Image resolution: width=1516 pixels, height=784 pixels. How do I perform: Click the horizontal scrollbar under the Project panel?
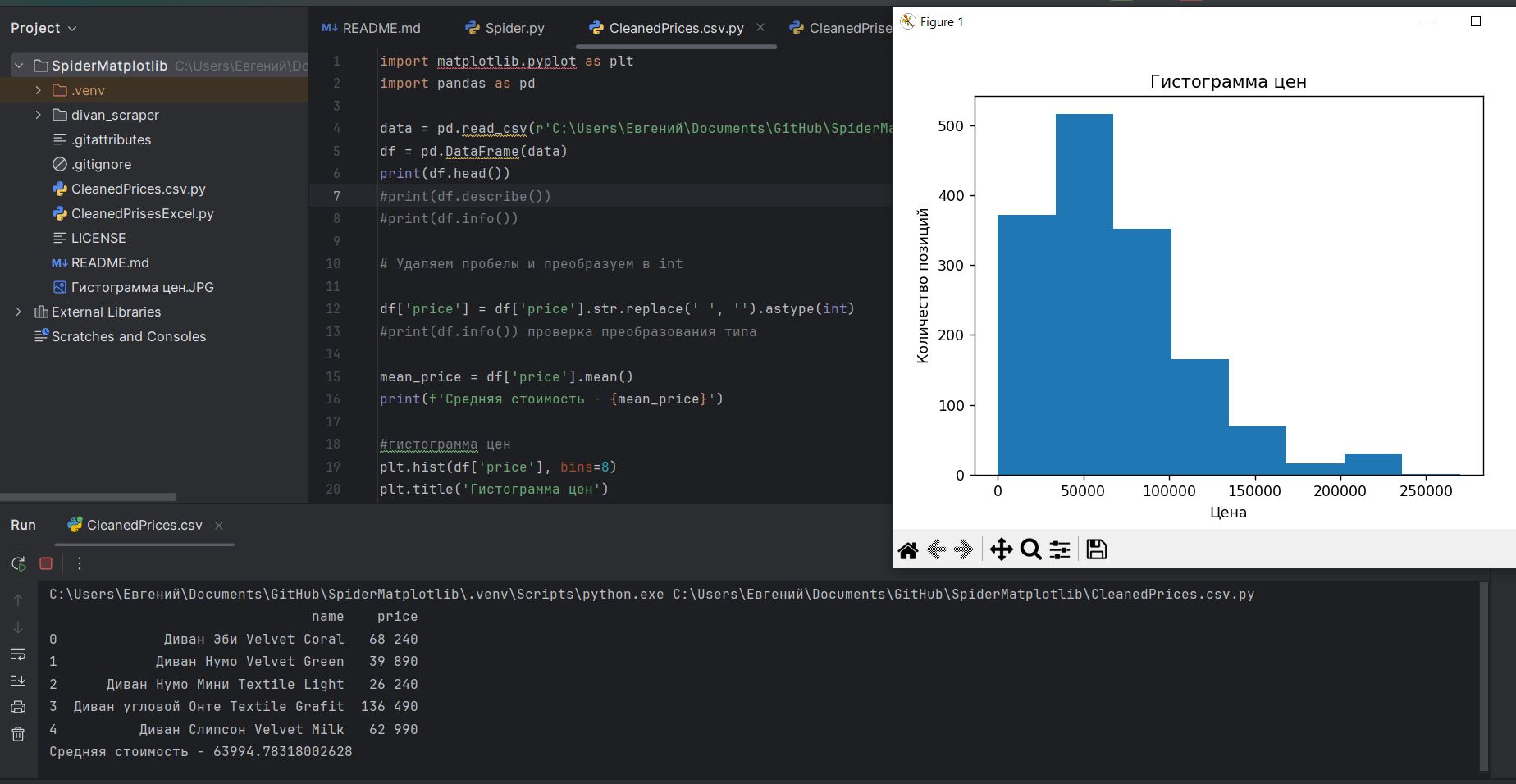(x=88, y=497)
